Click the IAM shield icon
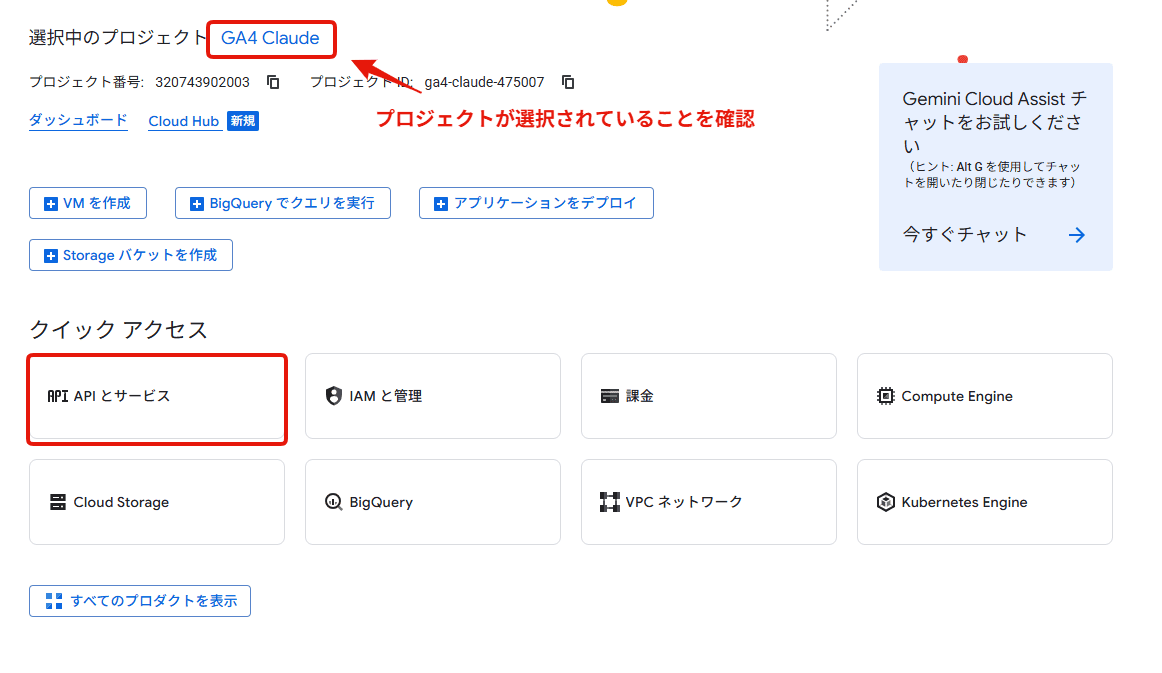 (x=334, y=396)
